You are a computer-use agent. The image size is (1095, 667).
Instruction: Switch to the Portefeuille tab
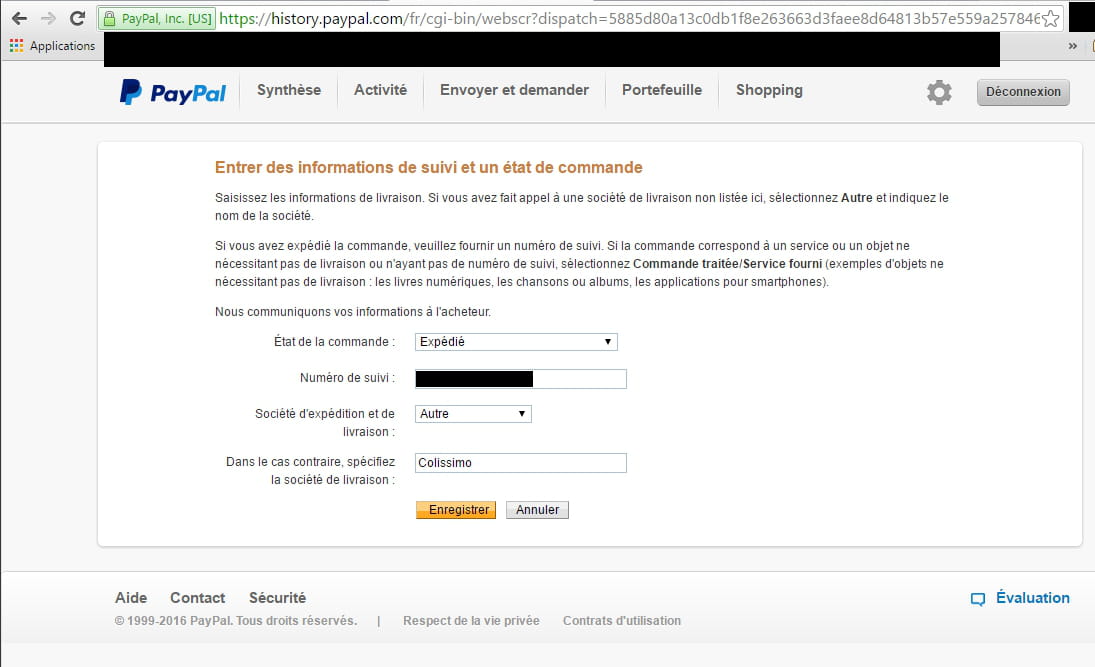tap(662, 90)
